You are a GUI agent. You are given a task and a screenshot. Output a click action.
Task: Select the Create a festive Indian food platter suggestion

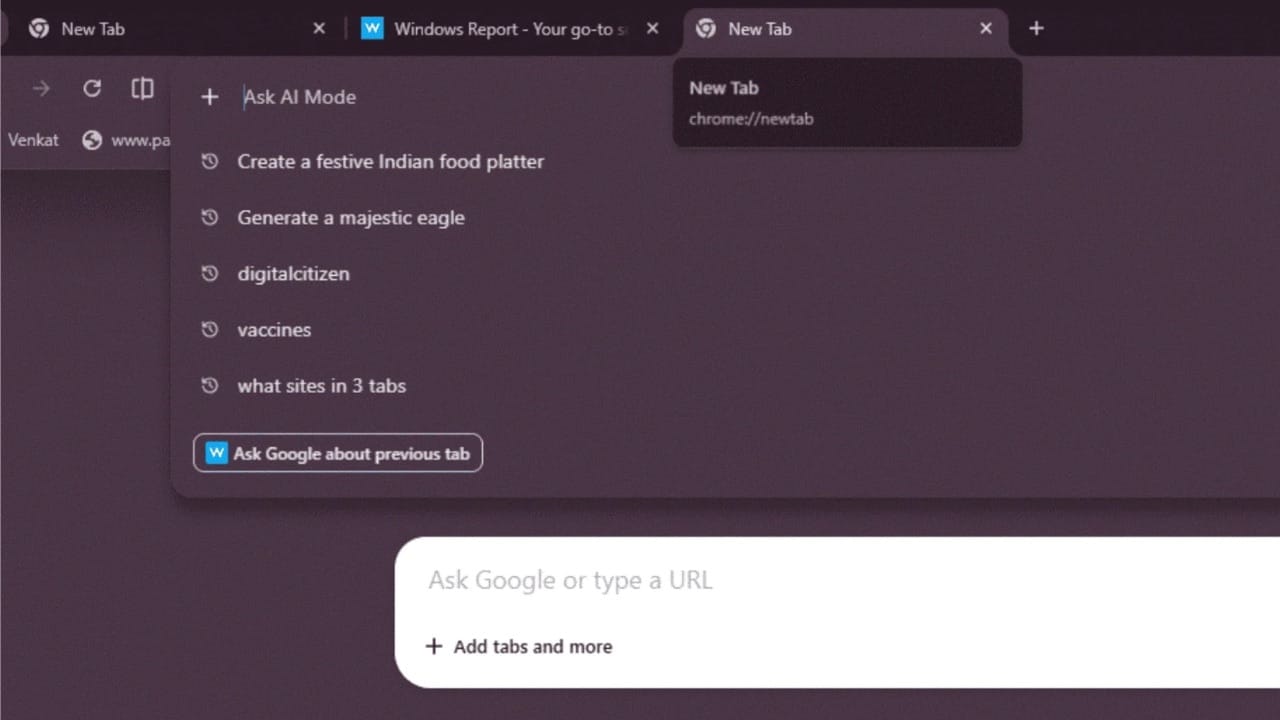(x=390, y=161)
